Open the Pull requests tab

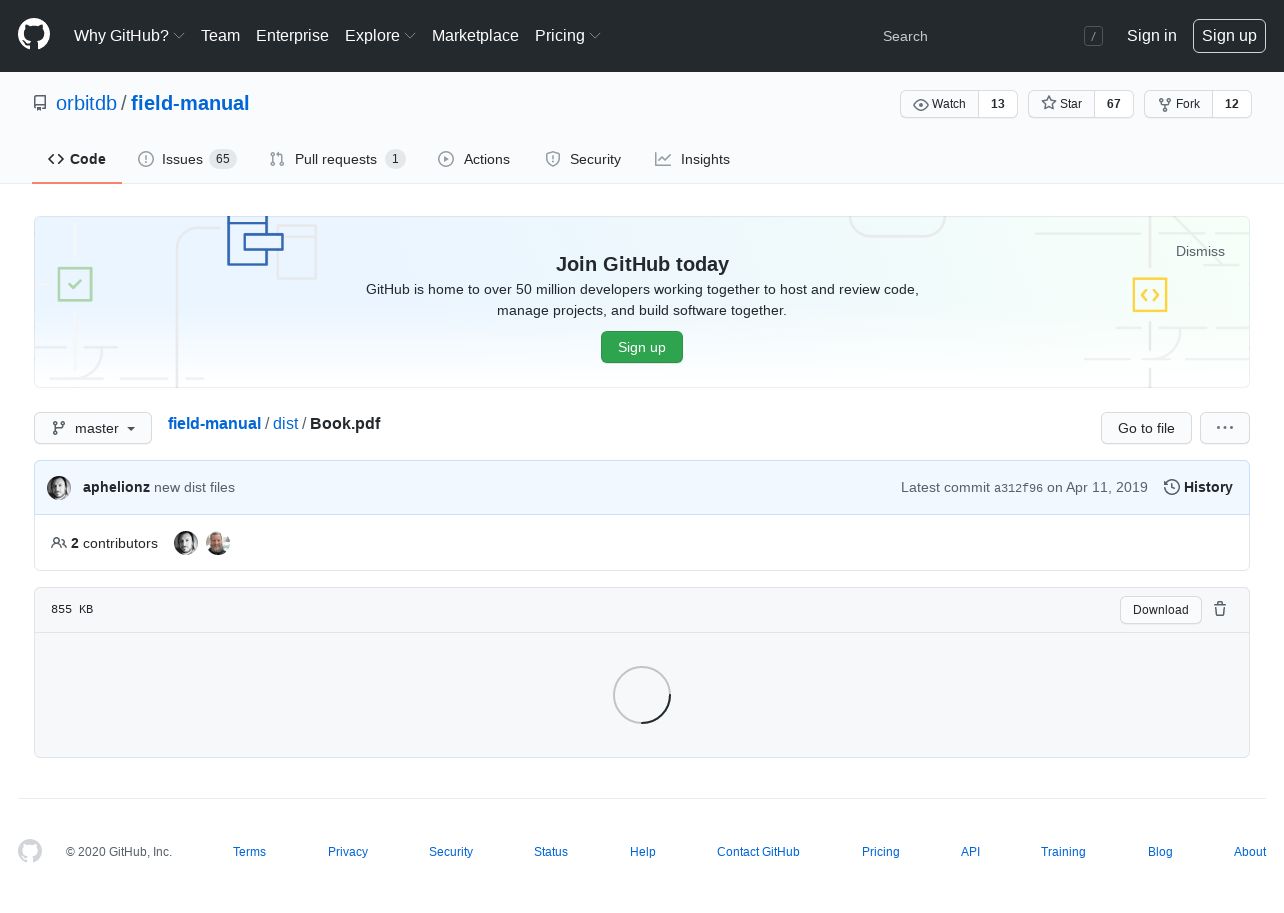pyautogui.click(x=337, y=159)
